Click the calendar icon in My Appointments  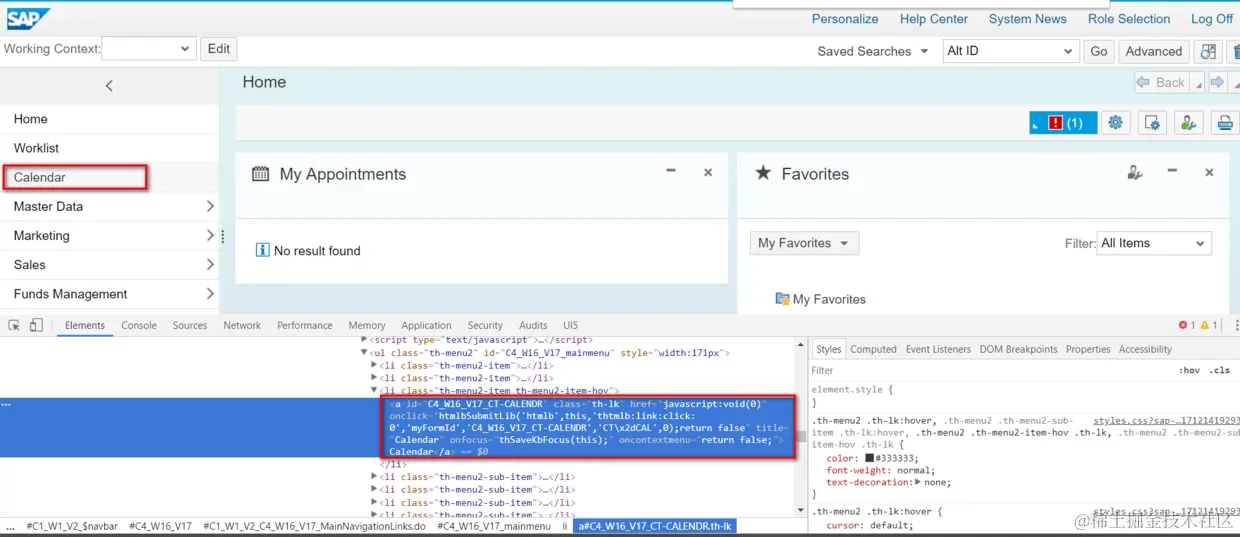point(260,174)
